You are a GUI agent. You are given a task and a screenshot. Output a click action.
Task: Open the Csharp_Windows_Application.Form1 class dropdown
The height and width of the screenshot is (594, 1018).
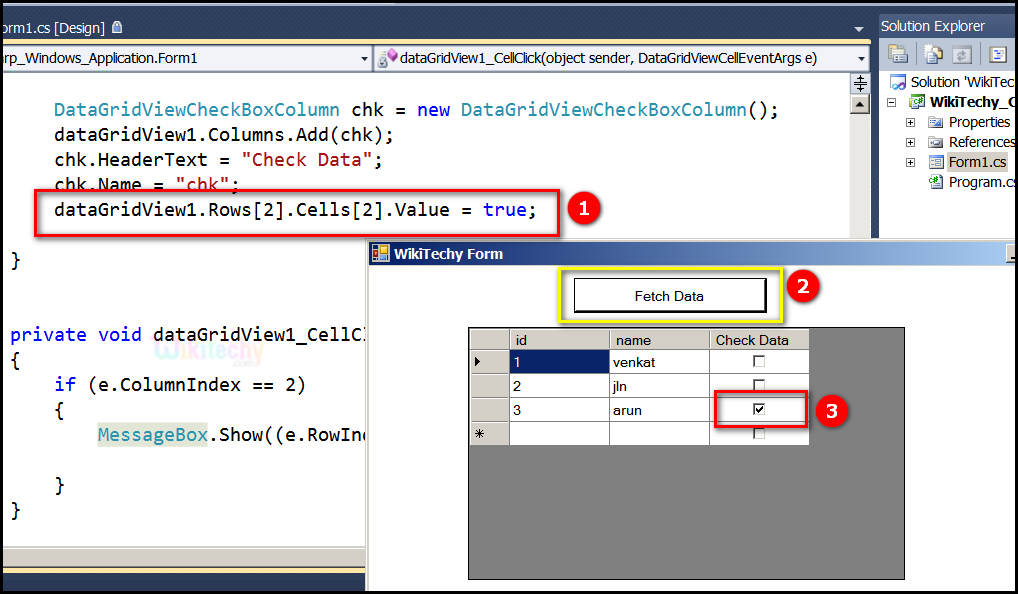click(366, 58)
